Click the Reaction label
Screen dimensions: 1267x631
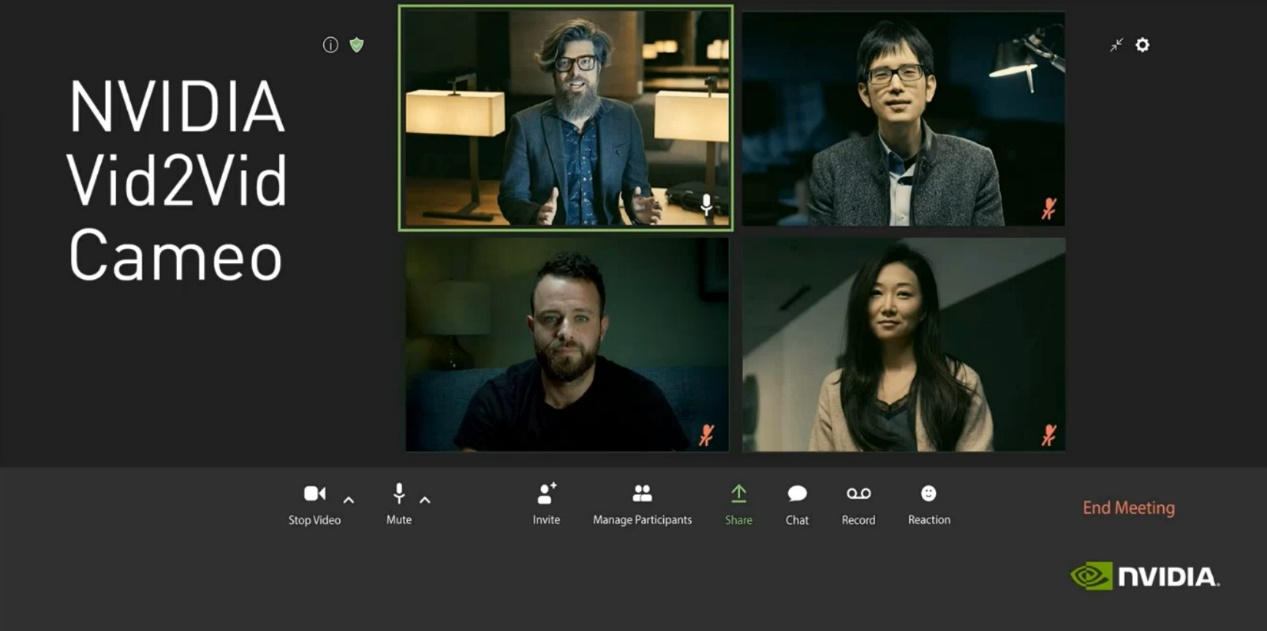[x=929, y=520]
